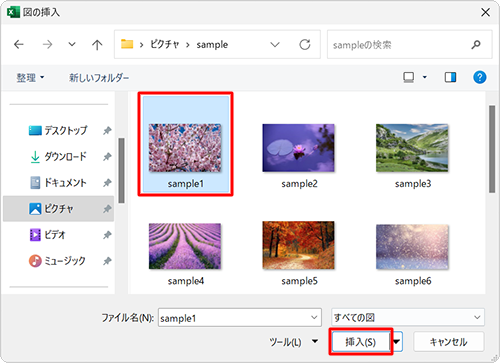This screenshot has height=363, width=500.
Task: Go up one folder level
Action: click(x=97, y=44)
